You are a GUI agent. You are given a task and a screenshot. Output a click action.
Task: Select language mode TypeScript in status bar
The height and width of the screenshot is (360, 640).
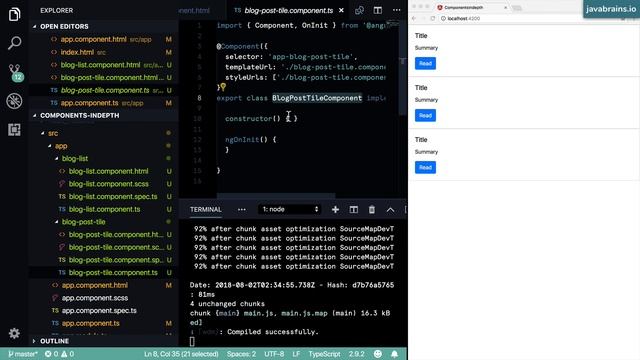point(324,354)
